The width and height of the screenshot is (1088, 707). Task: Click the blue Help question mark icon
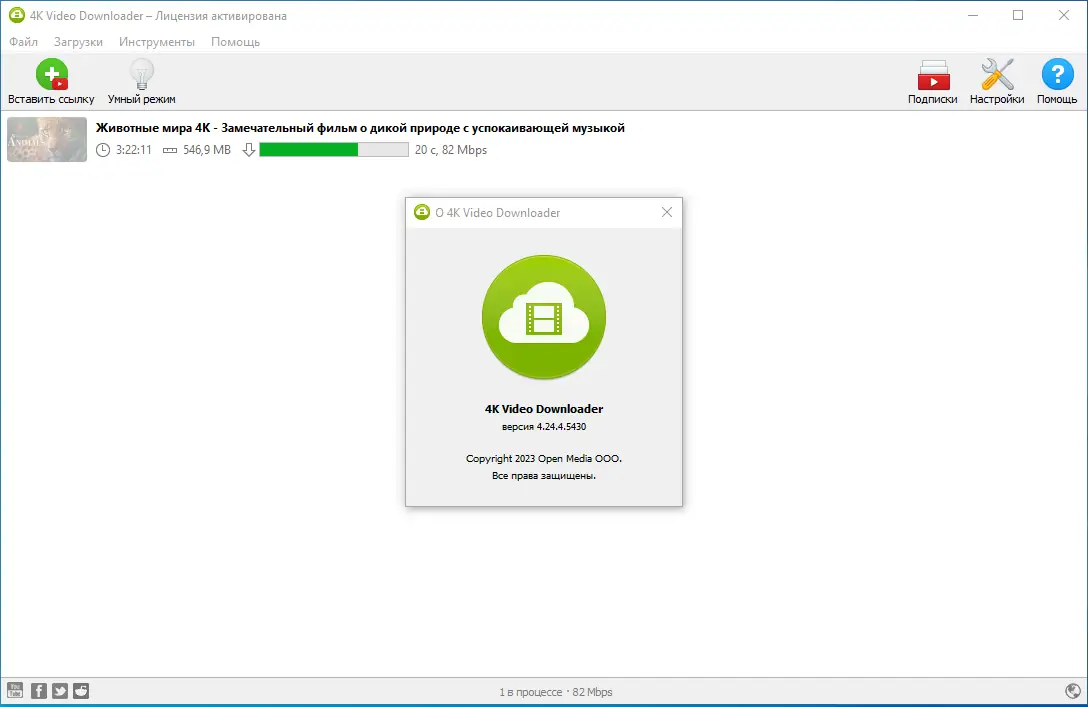[x=1056, y=75]
